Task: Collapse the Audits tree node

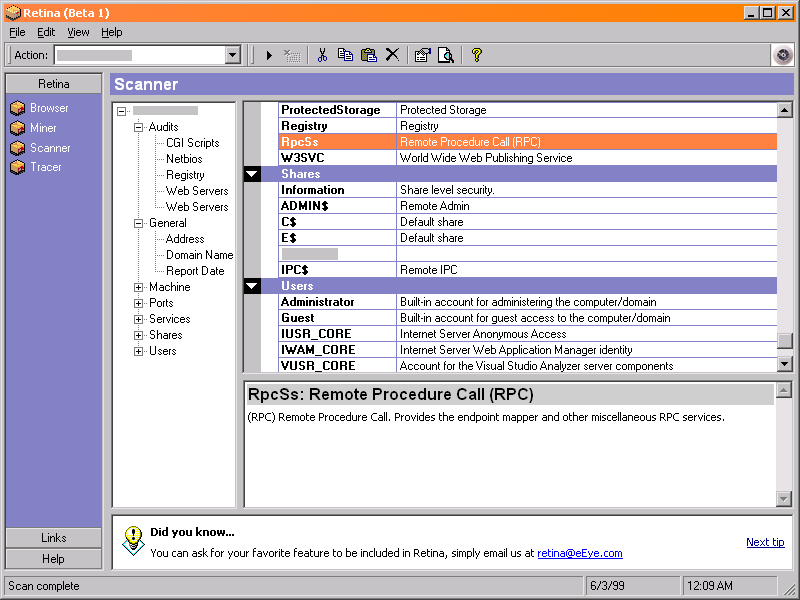Action: pyautogui.click(x=139, y=127)
